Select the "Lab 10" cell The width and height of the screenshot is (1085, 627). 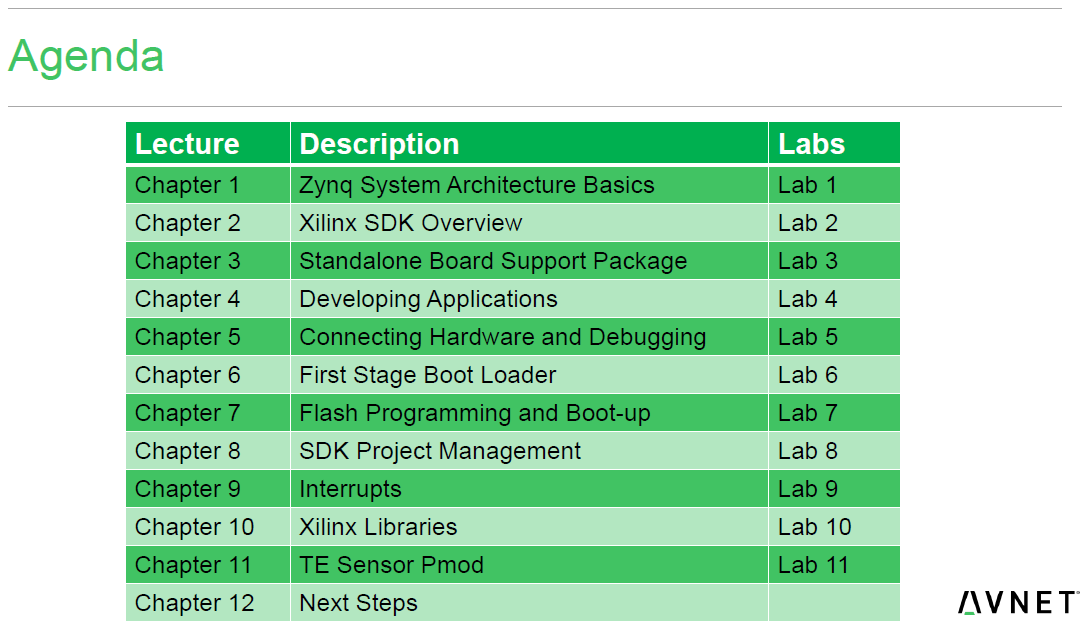835,527
